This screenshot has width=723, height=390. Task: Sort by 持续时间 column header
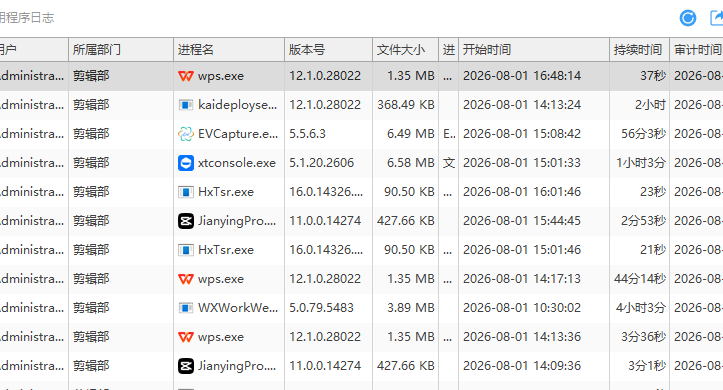tap(639, 49)
